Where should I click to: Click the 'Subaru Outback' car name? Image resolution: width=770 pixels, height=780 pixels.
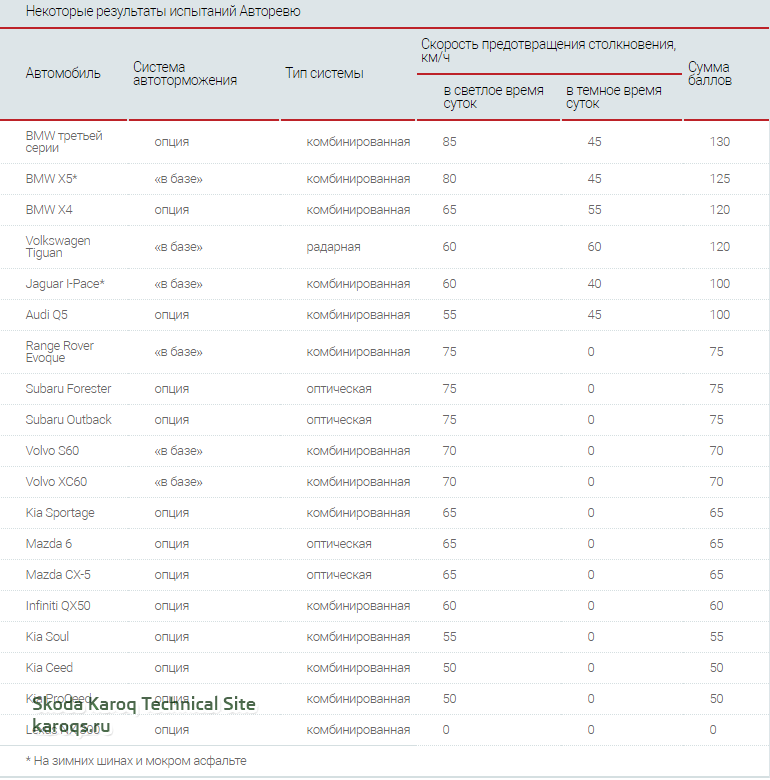pyautogui.click(x=69, y=419)
